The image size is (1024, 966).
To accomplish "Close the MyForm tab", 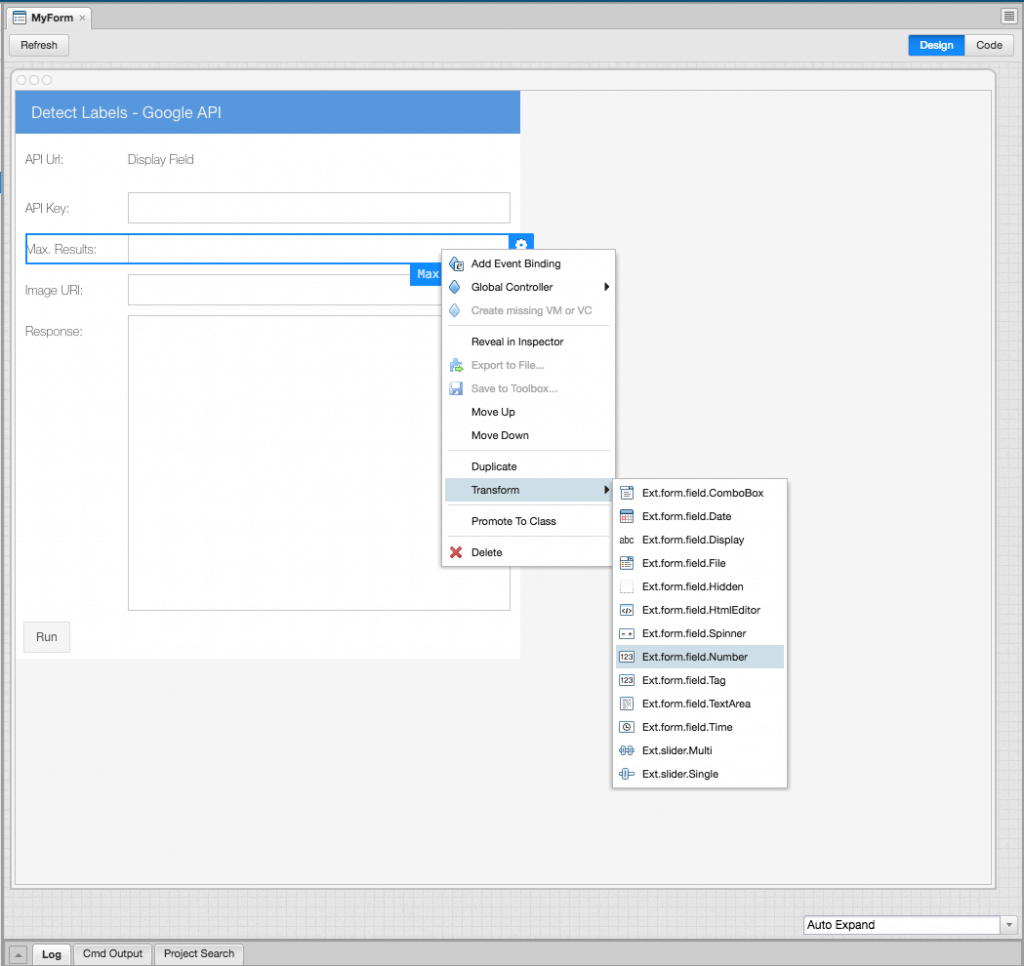I will coord(82,18).
